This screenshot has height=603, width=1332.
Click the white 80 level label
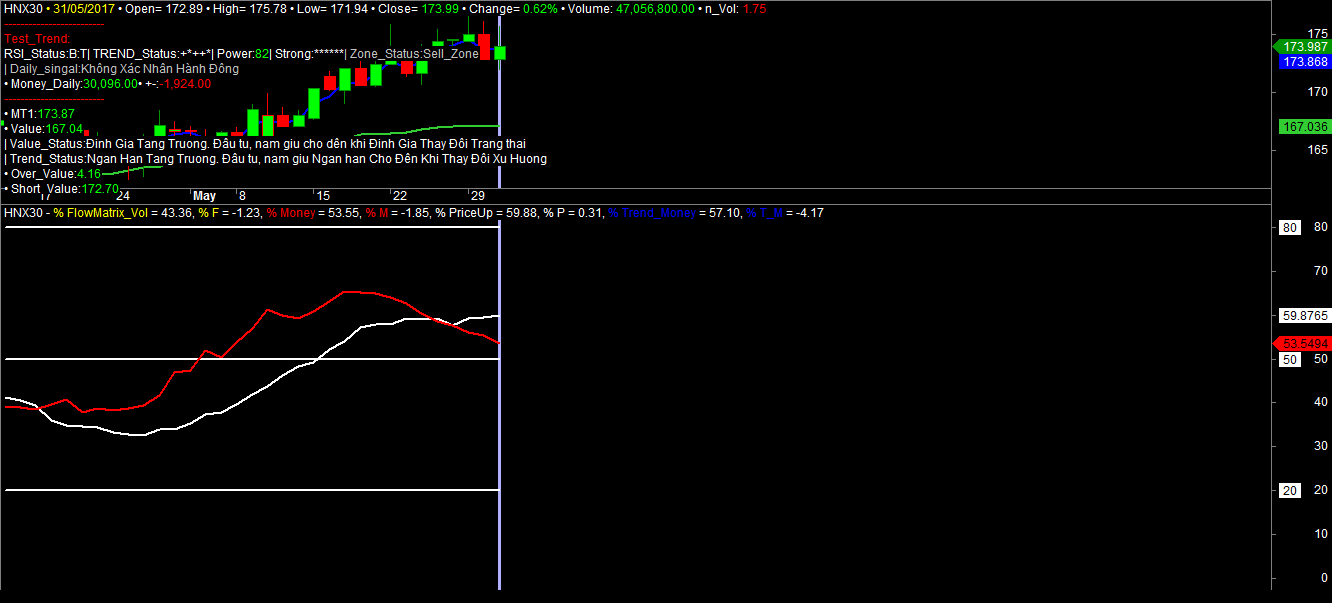tap(1290, 228)
